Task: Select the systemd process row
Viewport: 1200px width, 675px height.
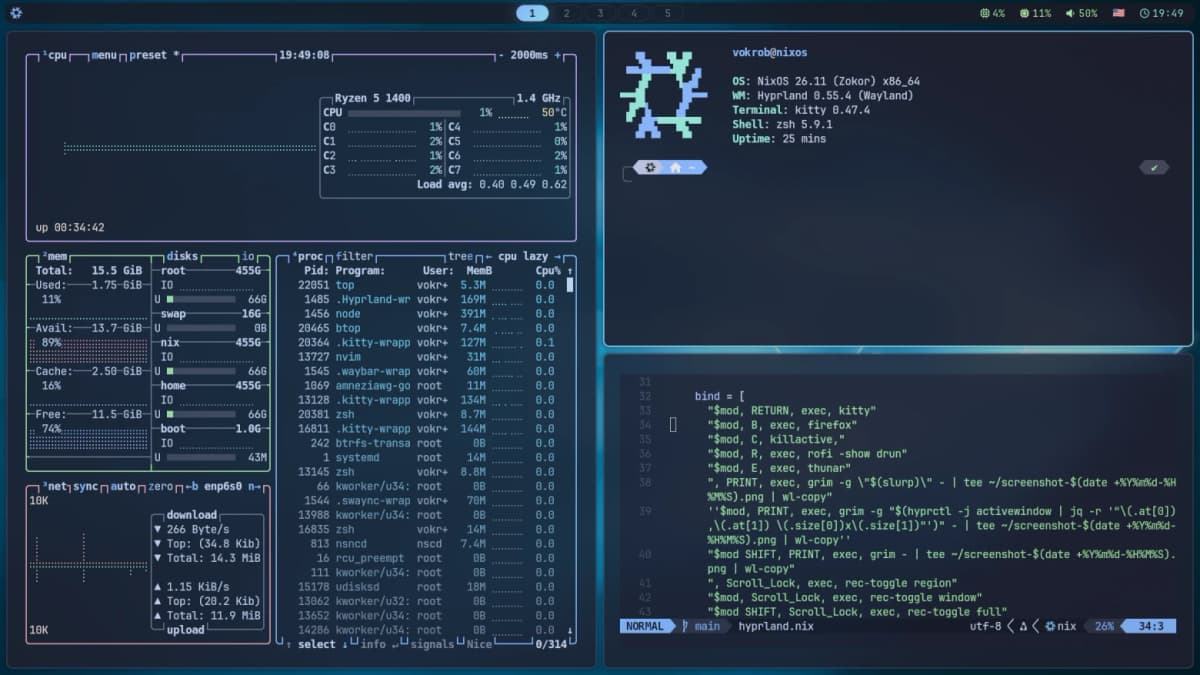Action: coord(425,458)
